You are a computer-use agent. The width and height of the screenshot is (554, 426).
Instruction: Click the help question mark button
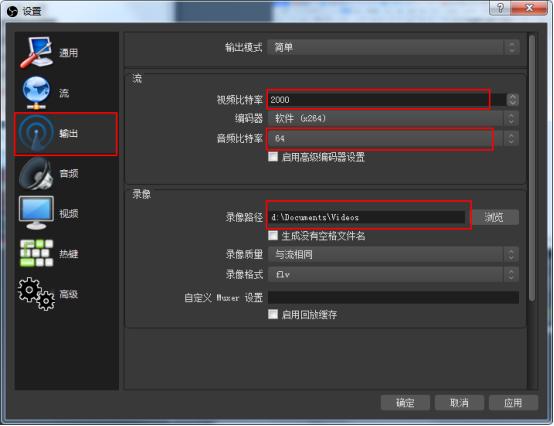[x=500, y=8]
